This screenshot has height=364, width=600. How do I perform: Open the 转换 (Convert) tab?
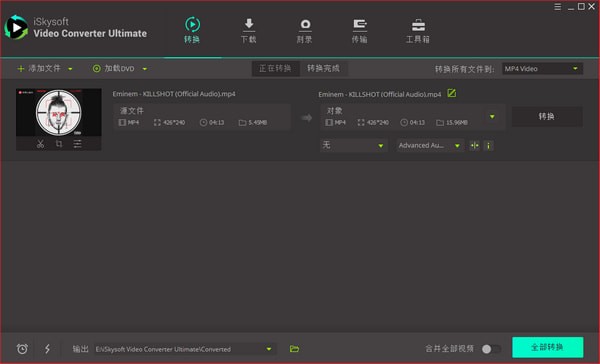(192, 31)
